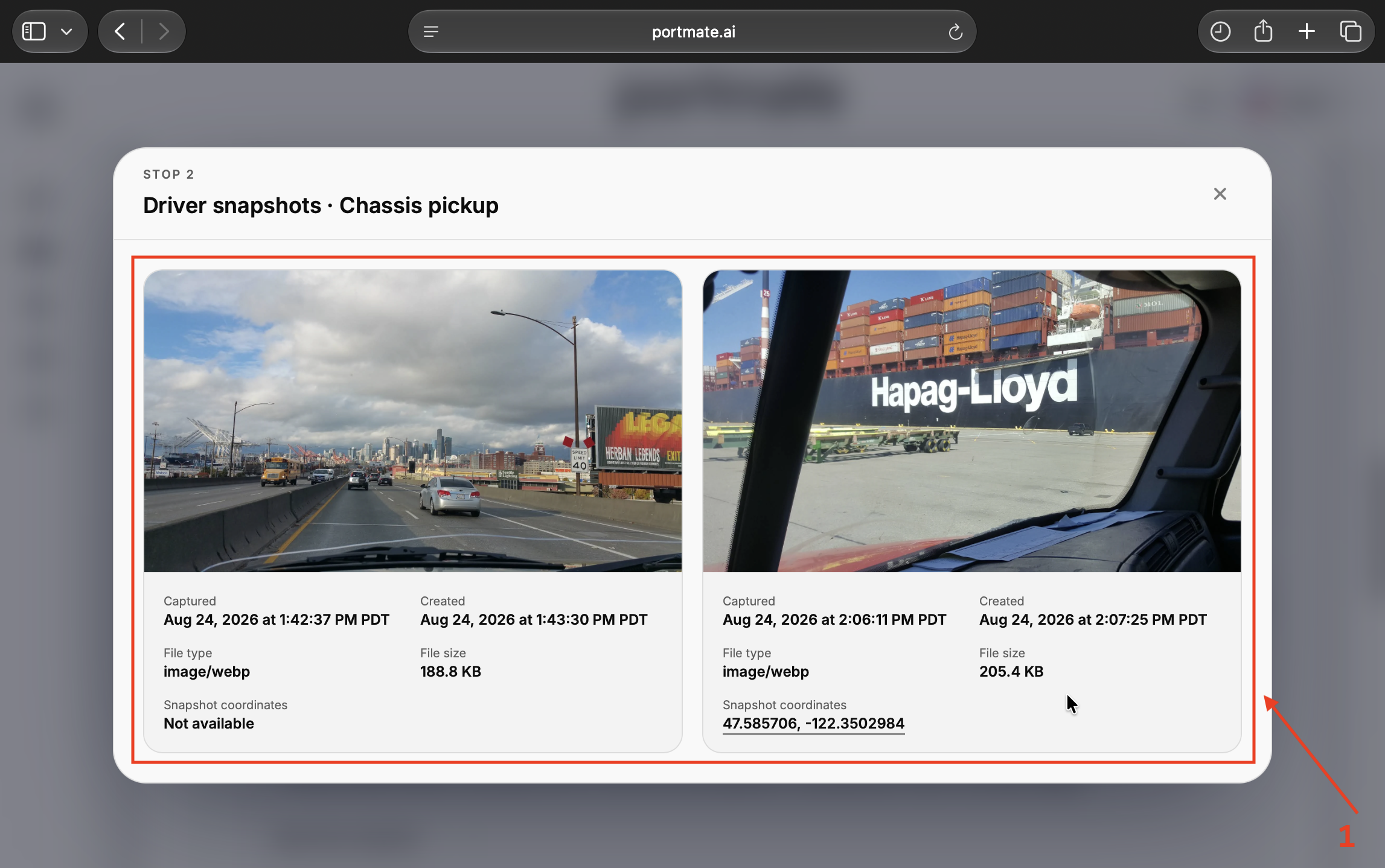Toggle the Safari sidebar
Screen dimensions: 1385x868
34,31
